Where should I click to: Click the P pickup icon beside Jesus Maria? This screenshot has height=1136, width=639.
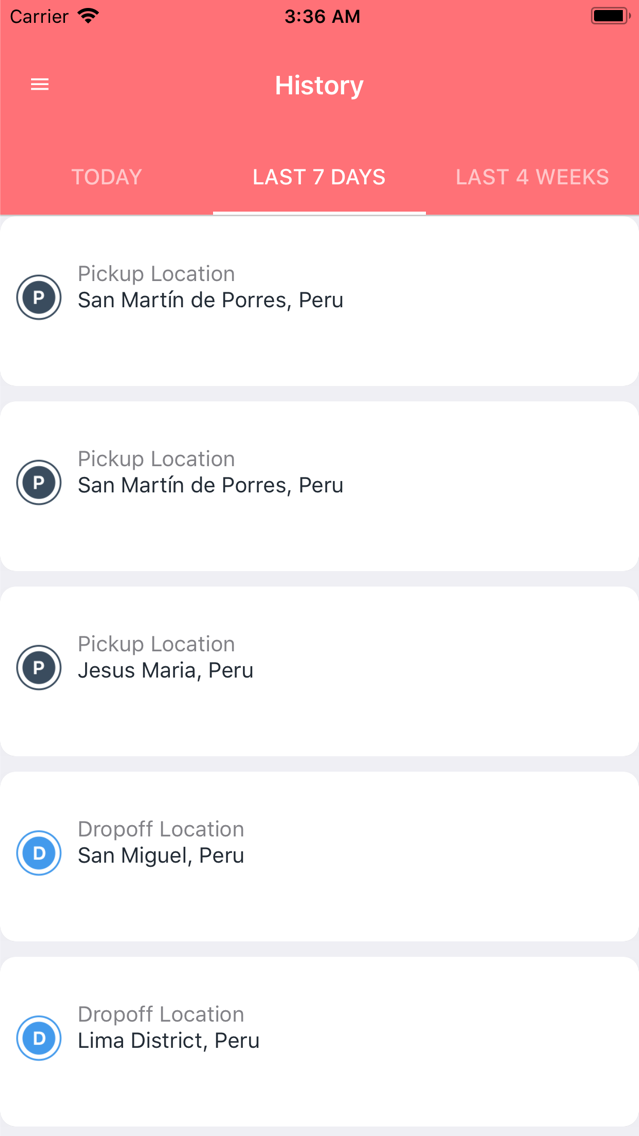[x=38, y=667]
